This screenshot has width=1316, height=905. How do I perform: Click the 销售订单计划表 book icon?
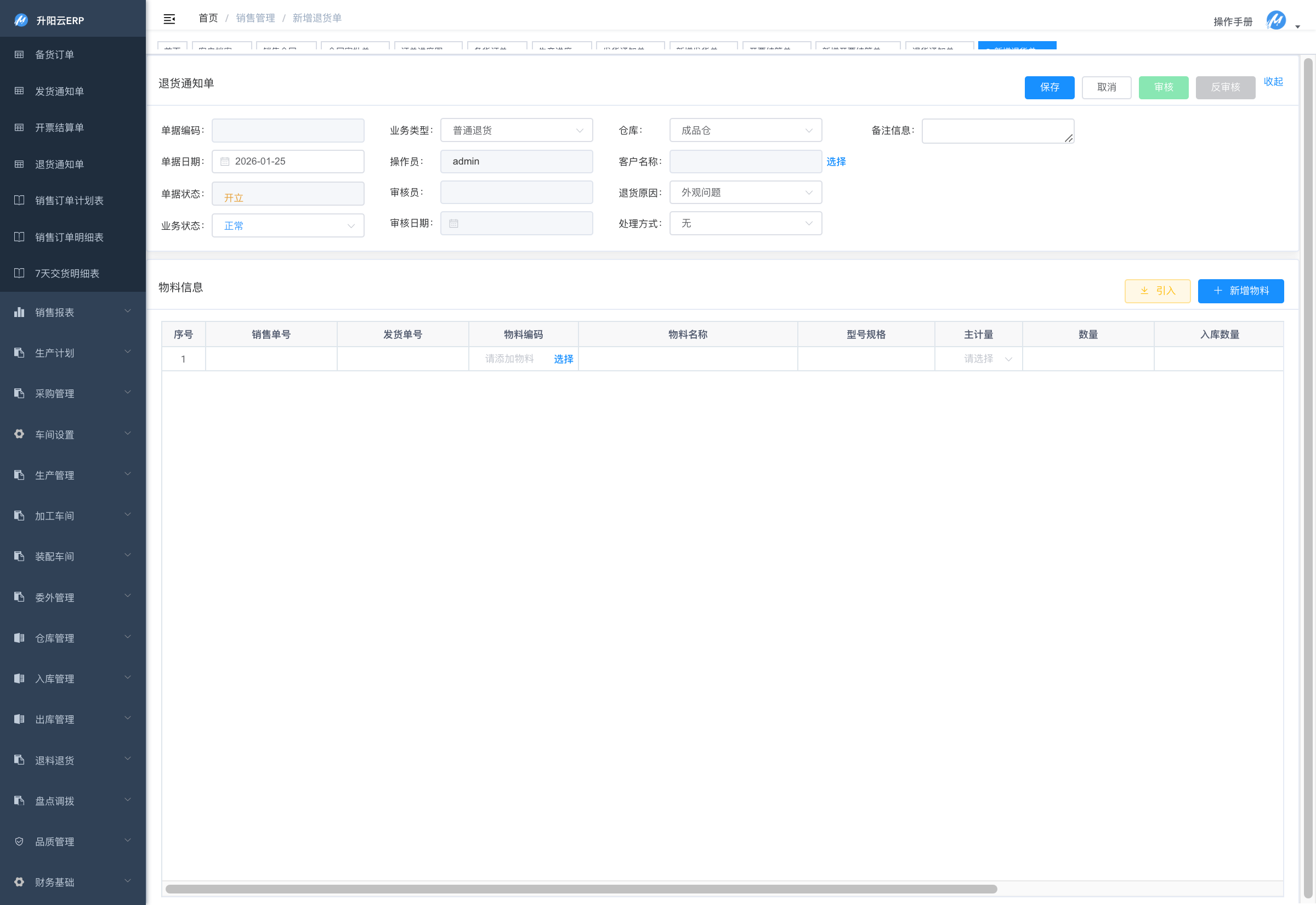pyautogui.click(x=19, y=200)
